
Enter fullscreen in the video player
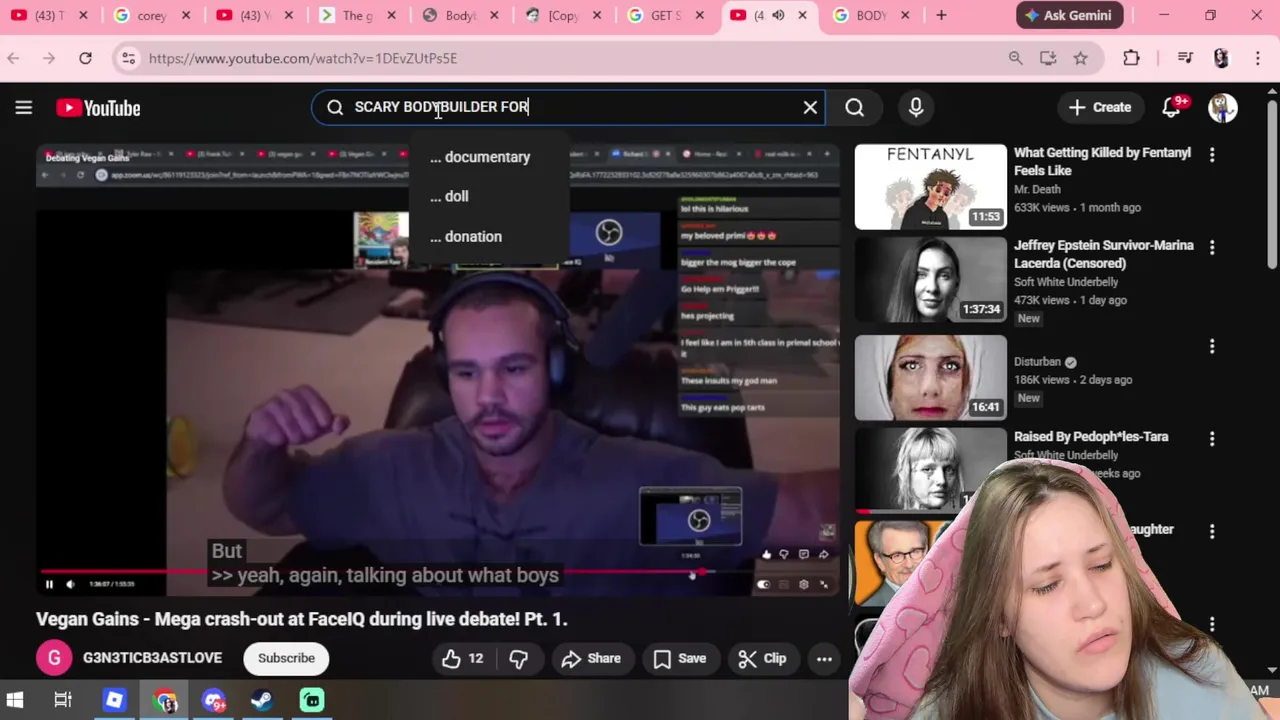[824, 584]
